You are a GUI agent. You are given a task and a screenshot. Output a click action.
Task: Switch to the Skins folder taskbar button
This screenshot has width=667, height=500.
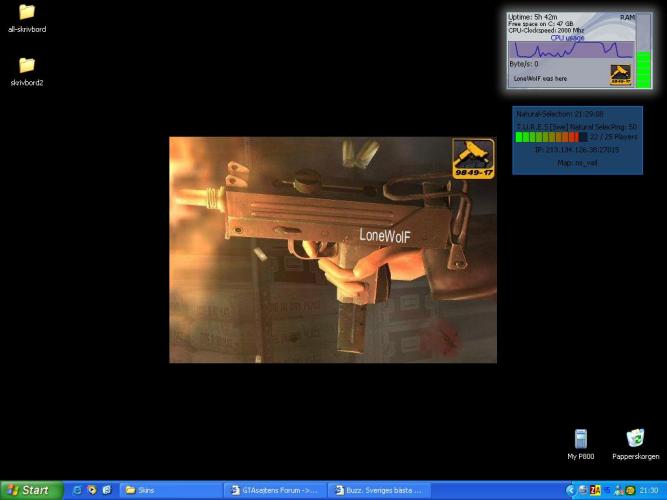[x=170, y=490]
